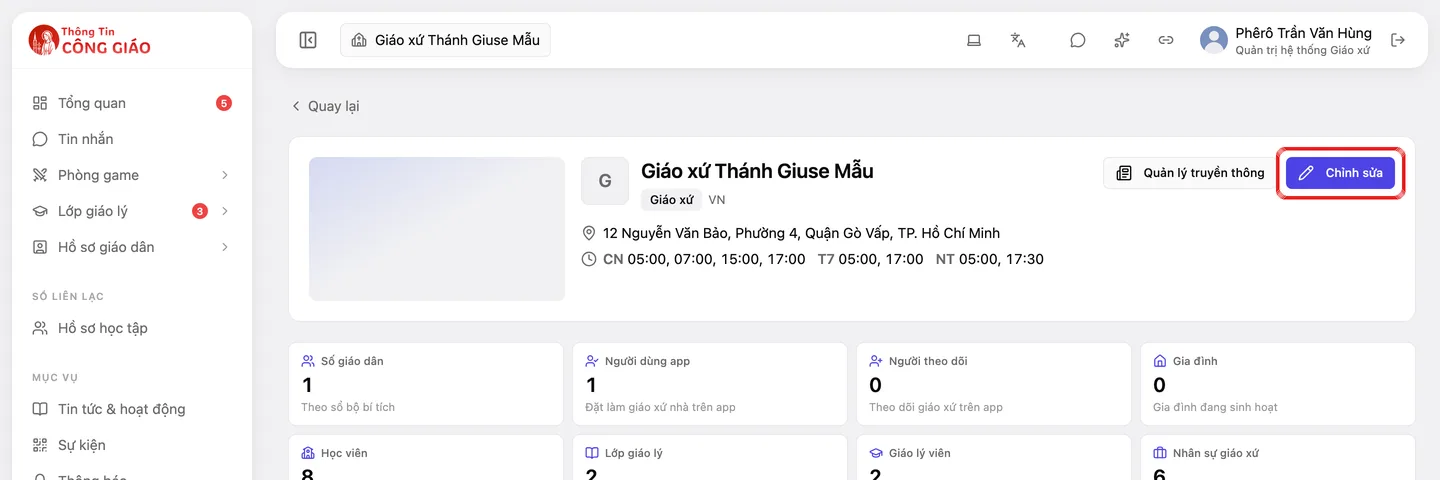Click the G parish avatar

[605, 181]
